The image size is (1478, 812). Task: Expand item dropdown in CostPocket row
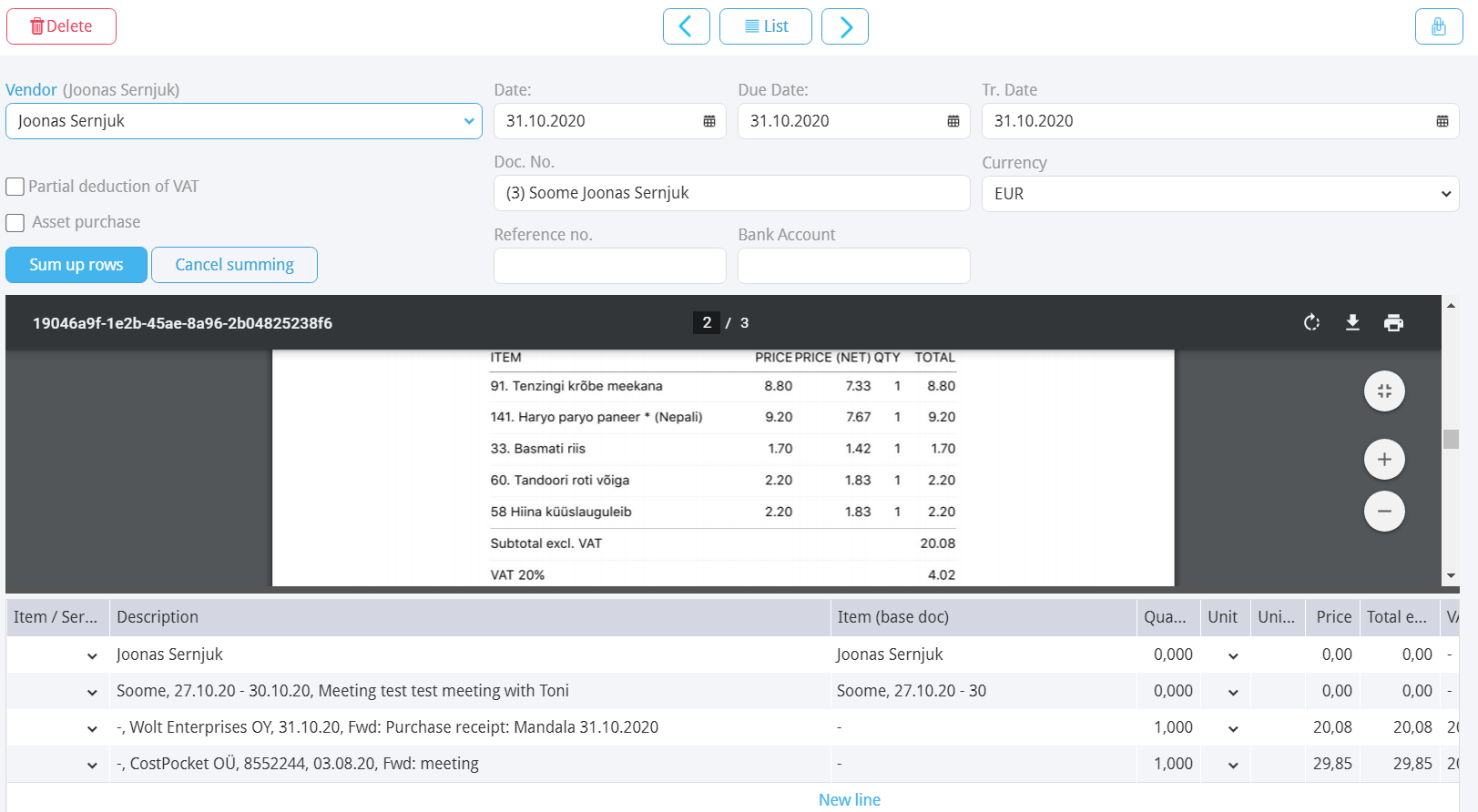click(92, 766)
